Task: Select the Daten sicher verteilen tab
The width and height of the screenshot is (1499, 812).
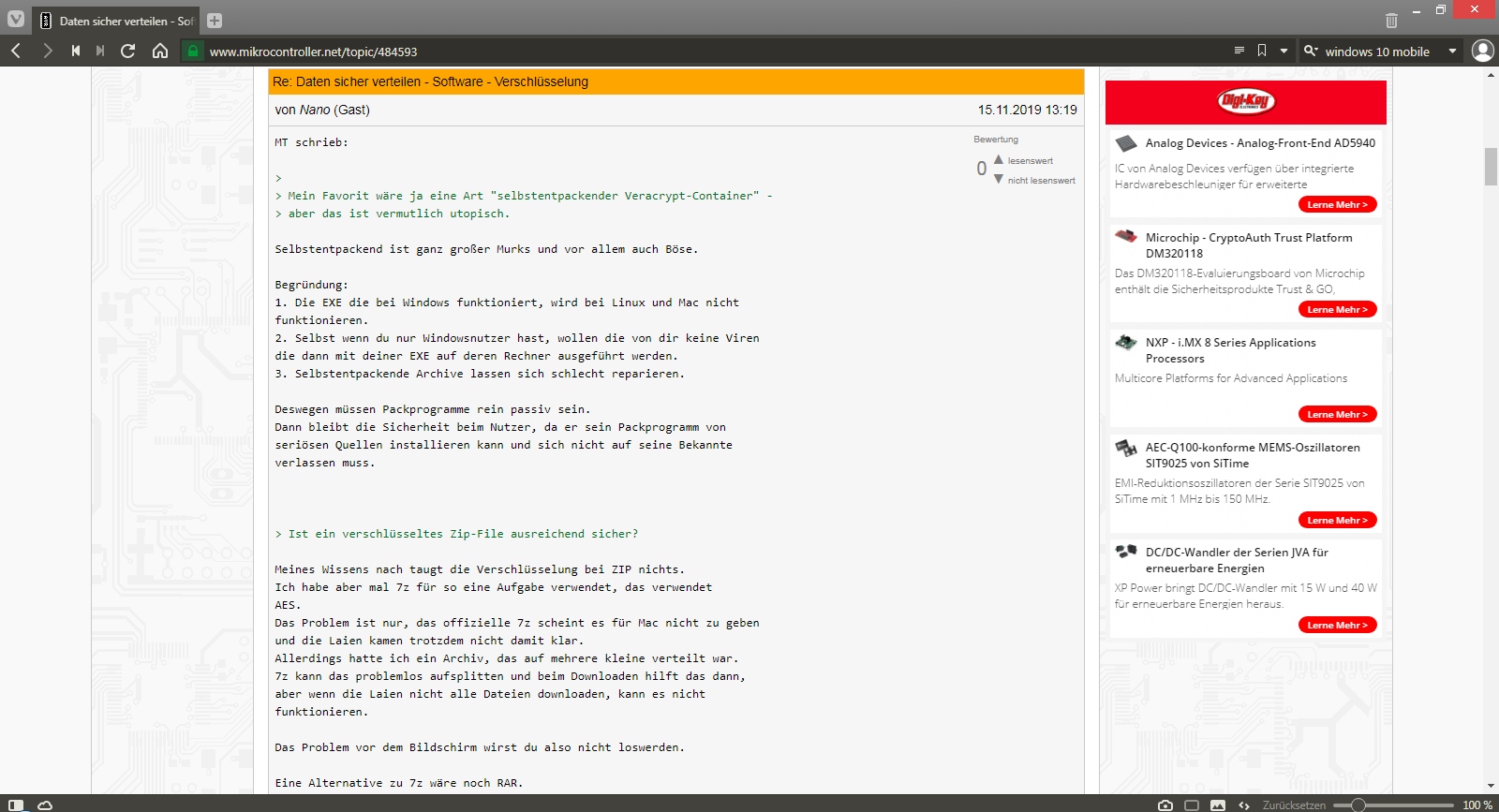Action: coord(117,20)
